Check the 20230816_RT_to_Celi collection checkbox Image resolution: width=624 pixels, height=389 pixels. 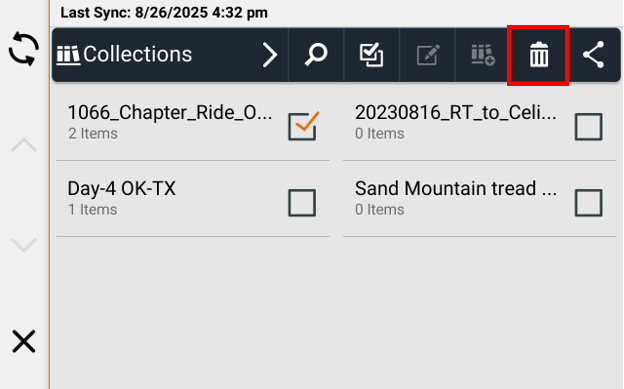pos(589,127)
